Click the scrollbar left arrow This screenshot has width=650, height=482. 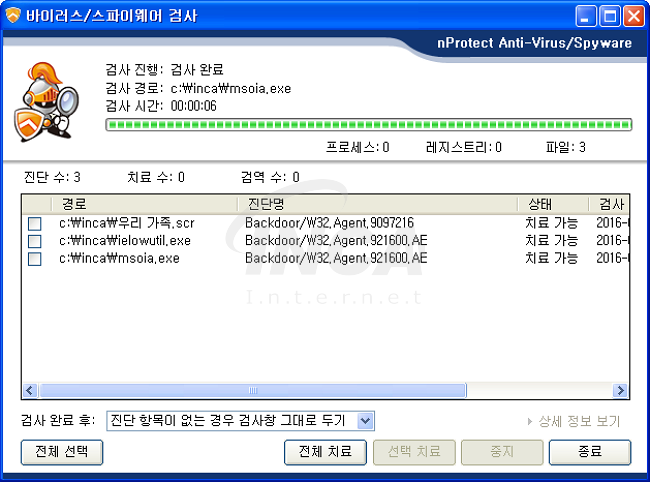pyautogui.click(x=30, y=390)
